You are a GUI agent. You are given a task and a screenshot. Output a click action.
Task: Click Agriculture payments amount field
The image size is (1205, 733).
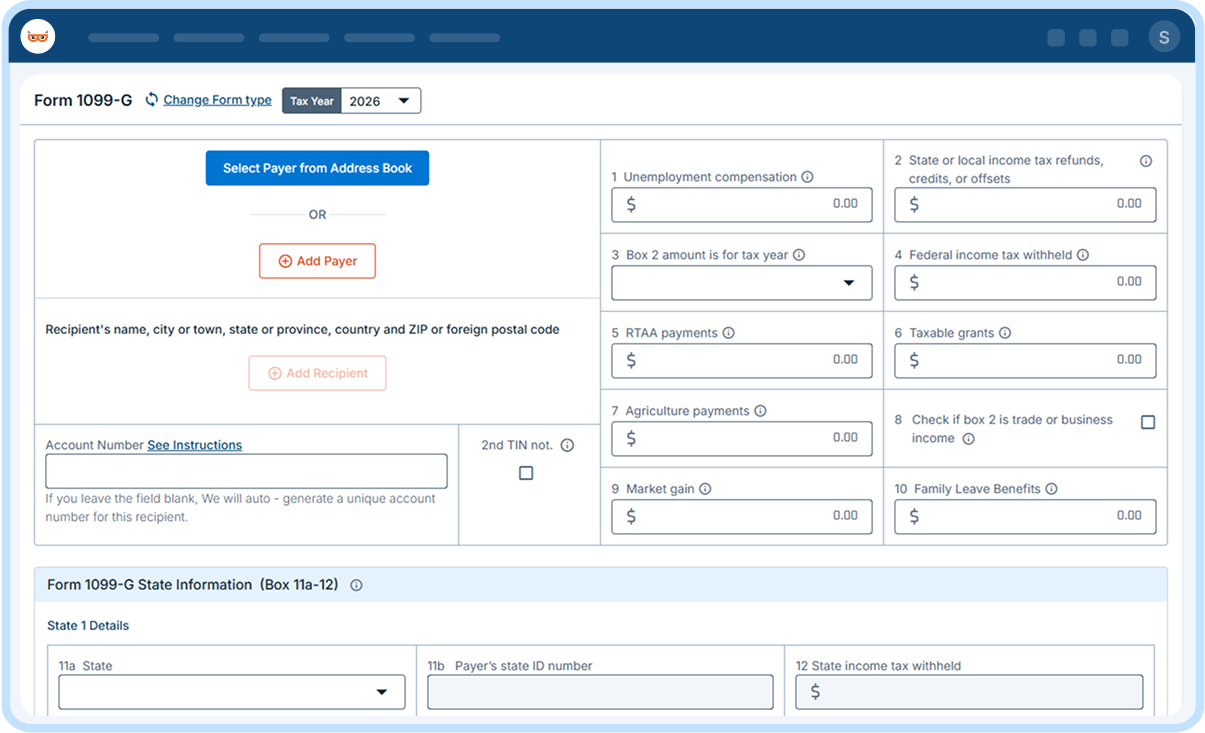click(x=742, y=439)
